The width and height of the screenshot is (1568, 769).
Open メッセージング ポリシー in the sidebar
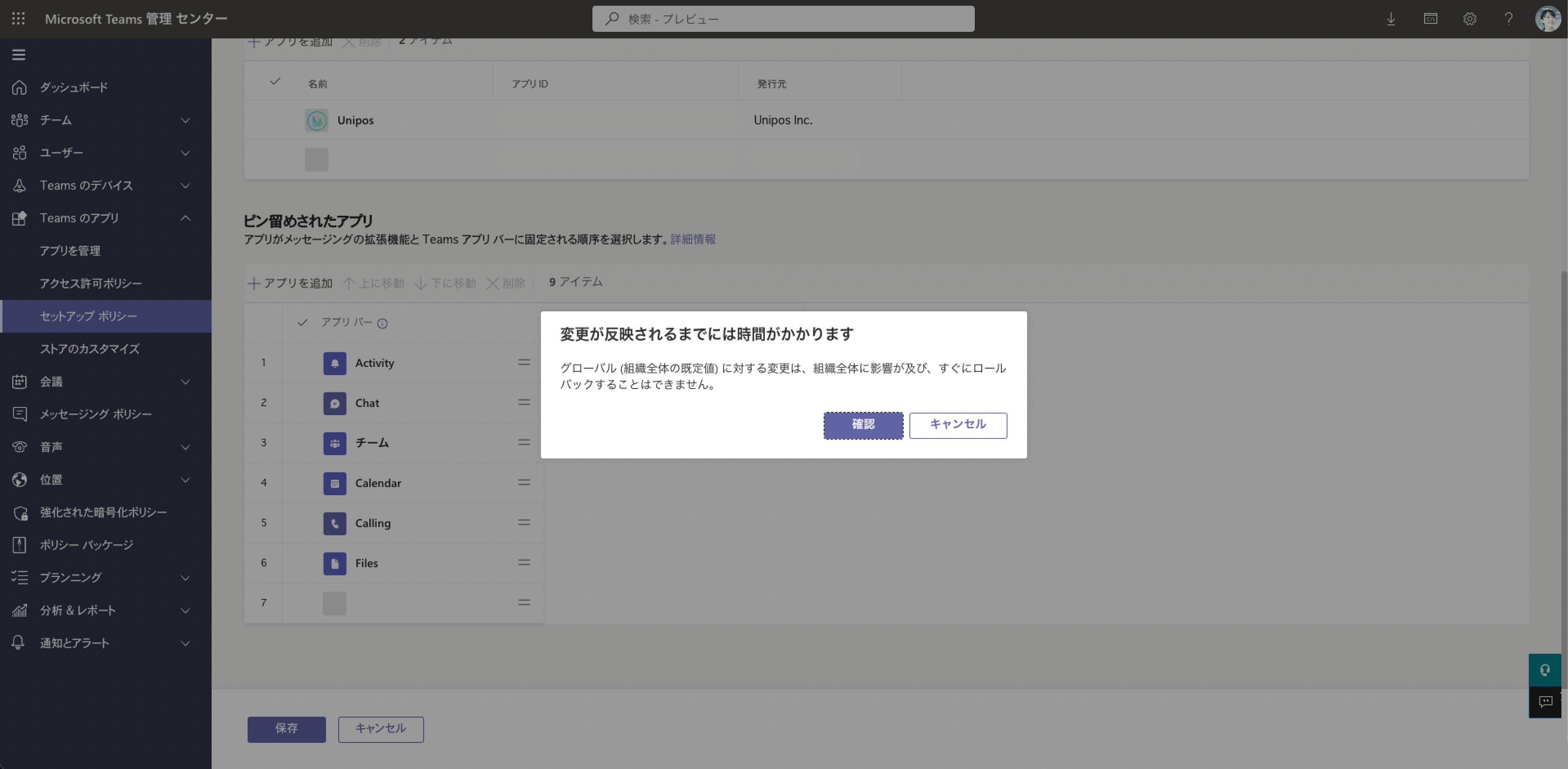coord(106,414)
